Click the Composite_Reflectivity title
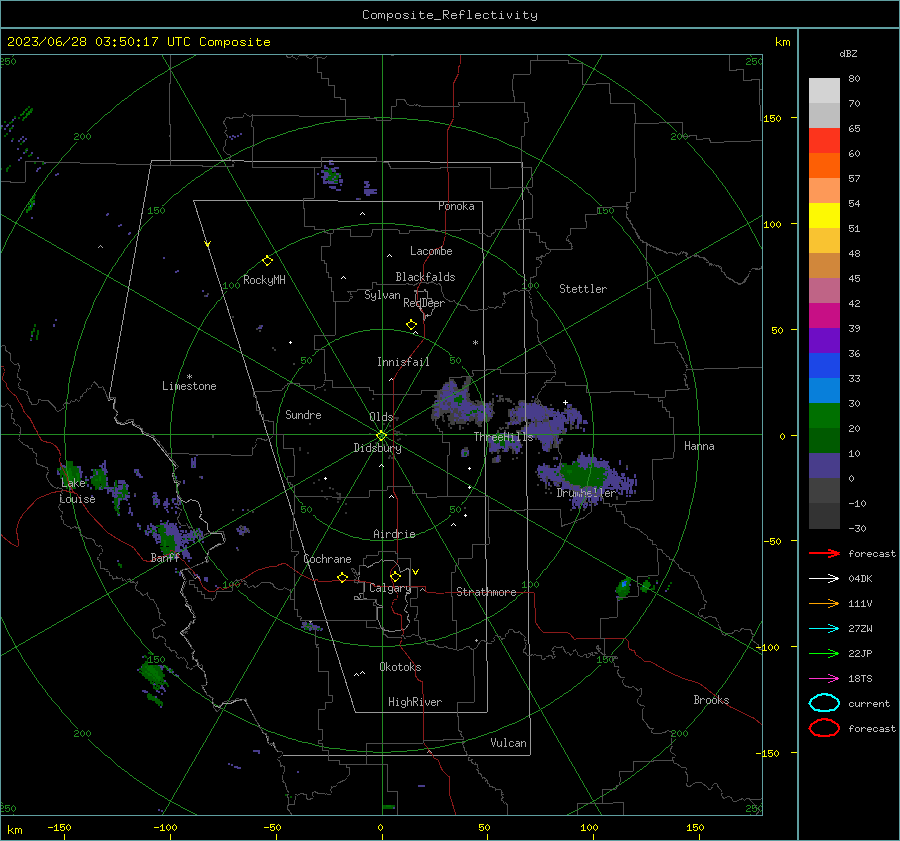The height and width of the screenshot is (841, 900). click(449, 15)
